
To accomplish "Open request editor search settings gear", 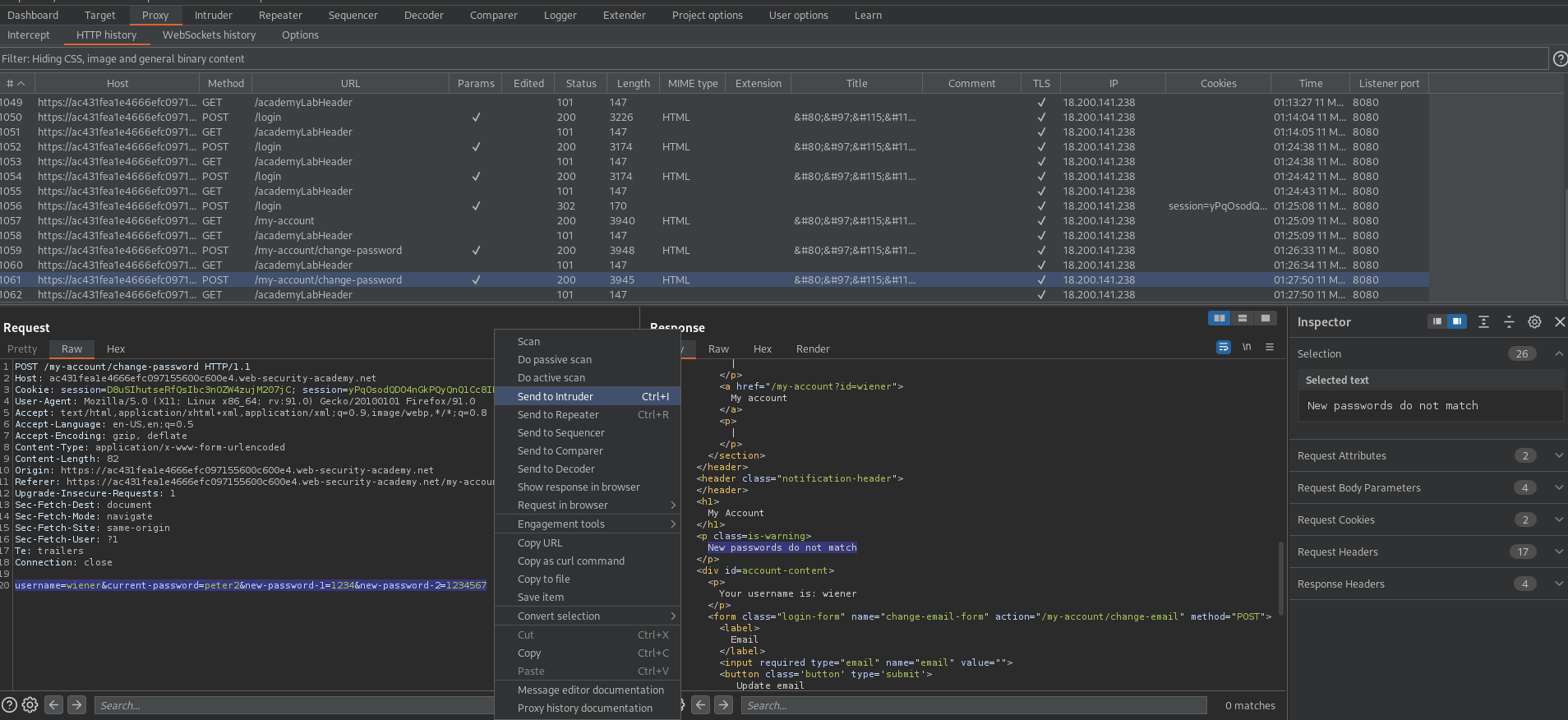I will [30, 704].
